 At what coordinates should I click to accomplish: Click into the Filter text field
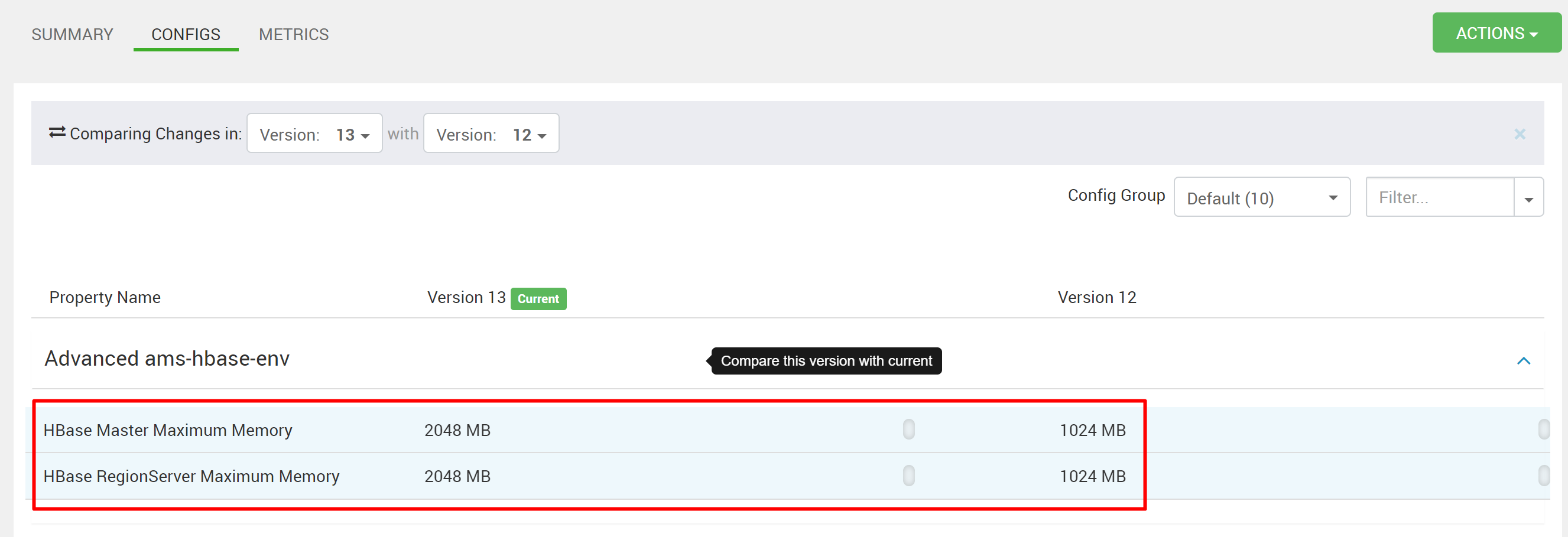[x=1439, y=198]
